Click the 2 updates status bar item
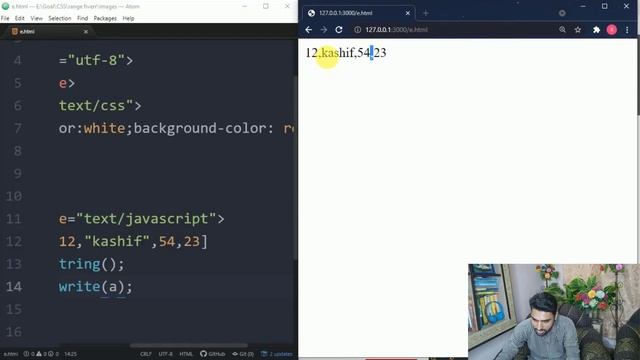This screenshot has height=360, width=640. (277, 354)
